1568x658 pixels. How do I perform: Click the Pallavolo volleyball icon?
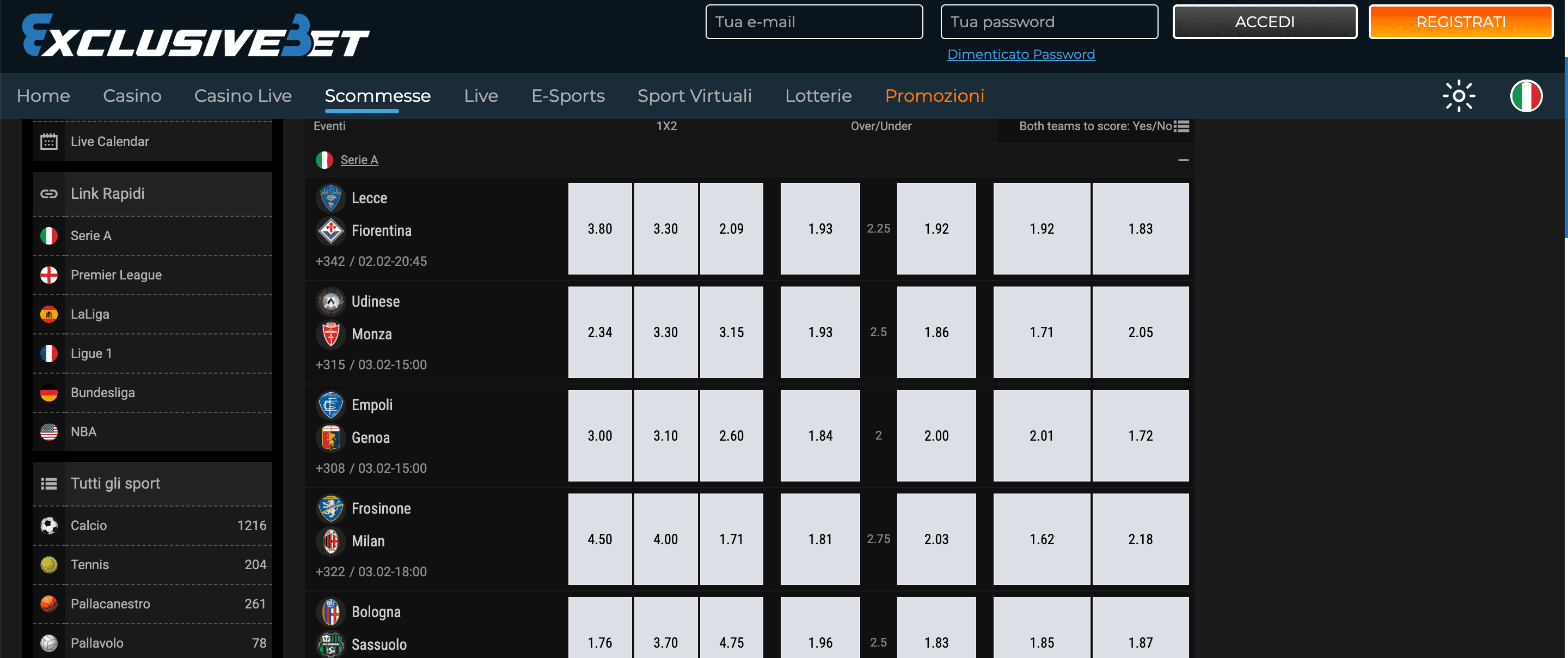48,643
